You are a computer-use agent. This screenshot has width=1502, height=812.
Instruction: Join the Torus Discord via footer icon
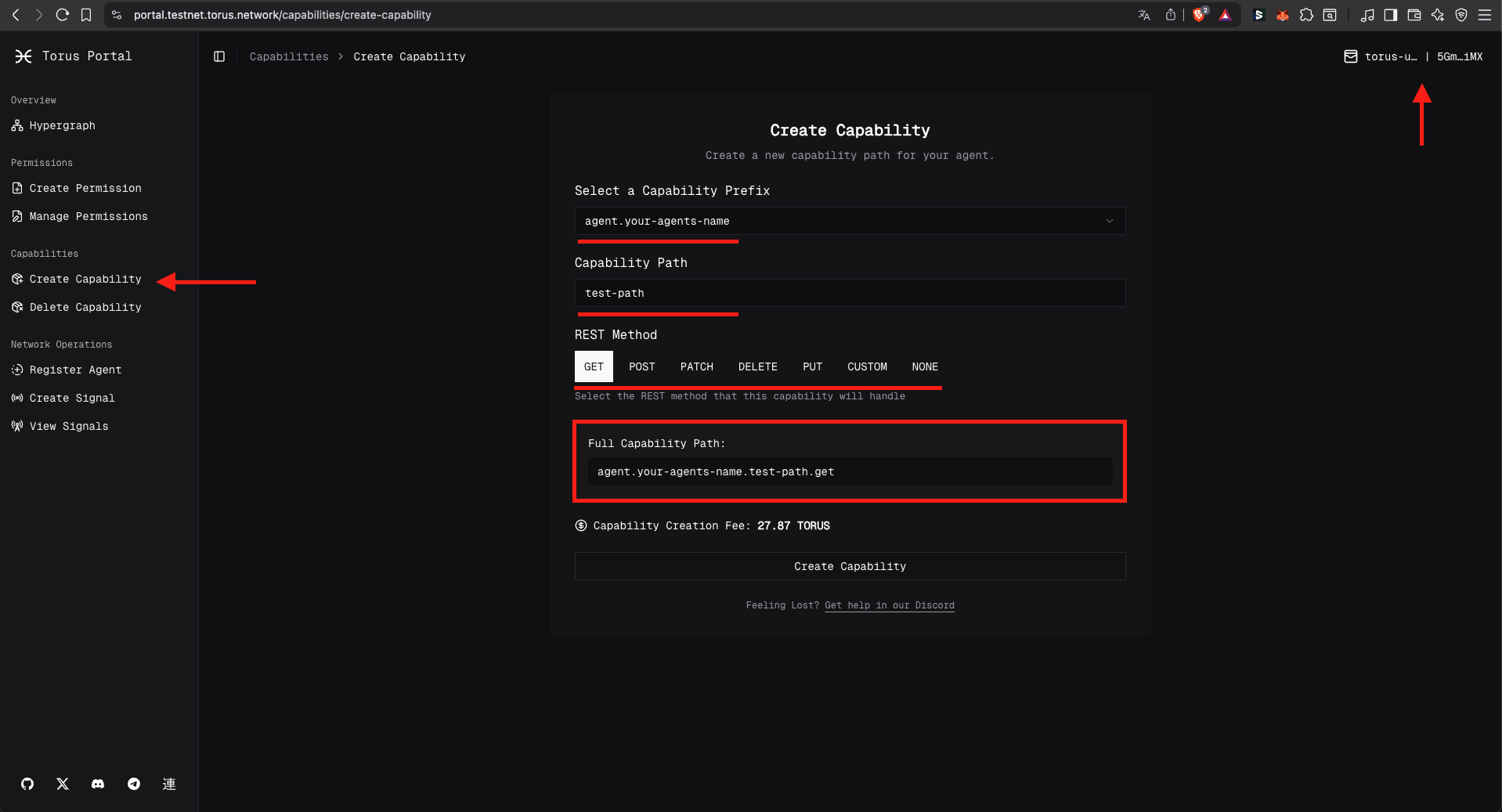point(98,784)
